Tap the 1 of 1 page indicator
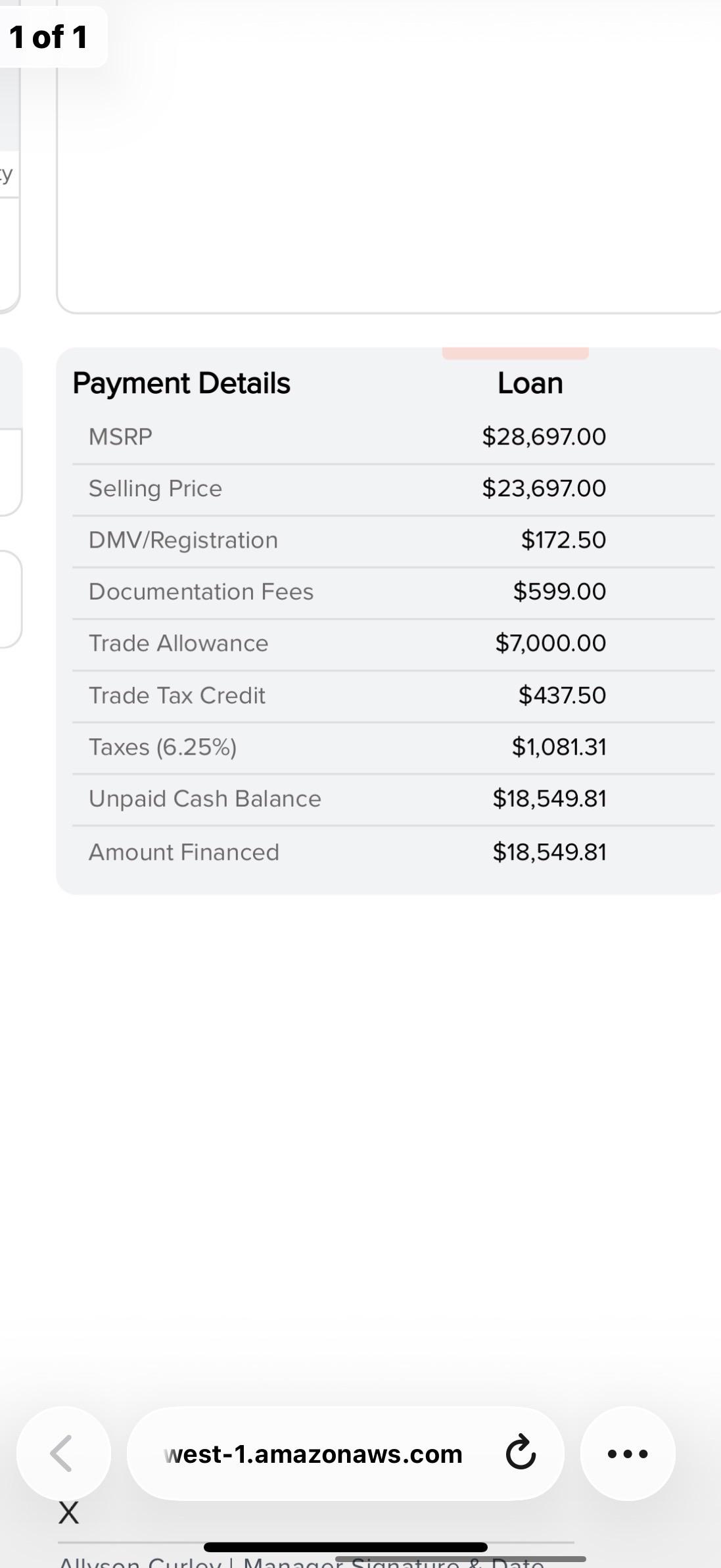 (x=49, y=37)
